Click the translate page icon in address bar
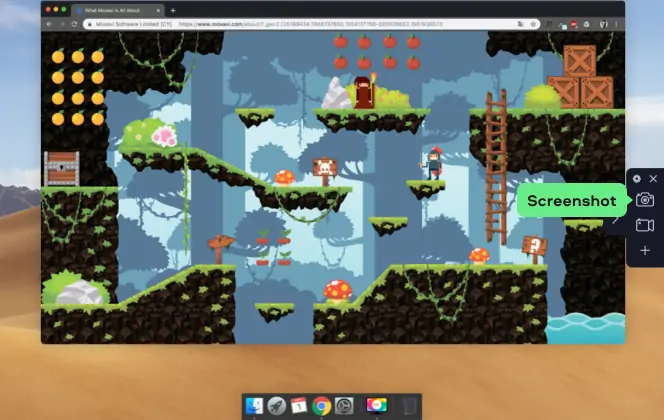The height and width of the screenshot is (420, 664). (x=520, y=24)
